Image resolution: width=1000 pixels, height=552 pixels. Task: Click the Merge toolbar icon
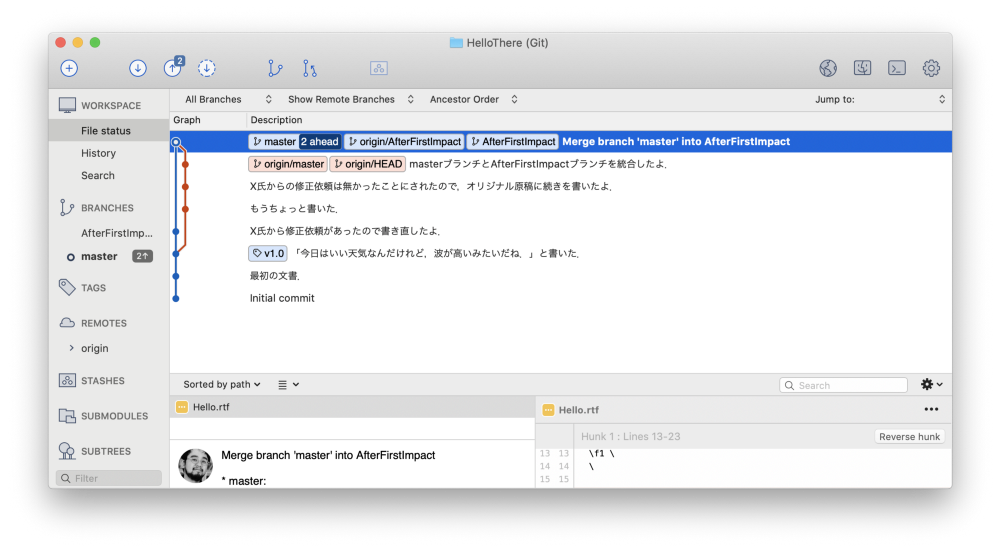310,68
